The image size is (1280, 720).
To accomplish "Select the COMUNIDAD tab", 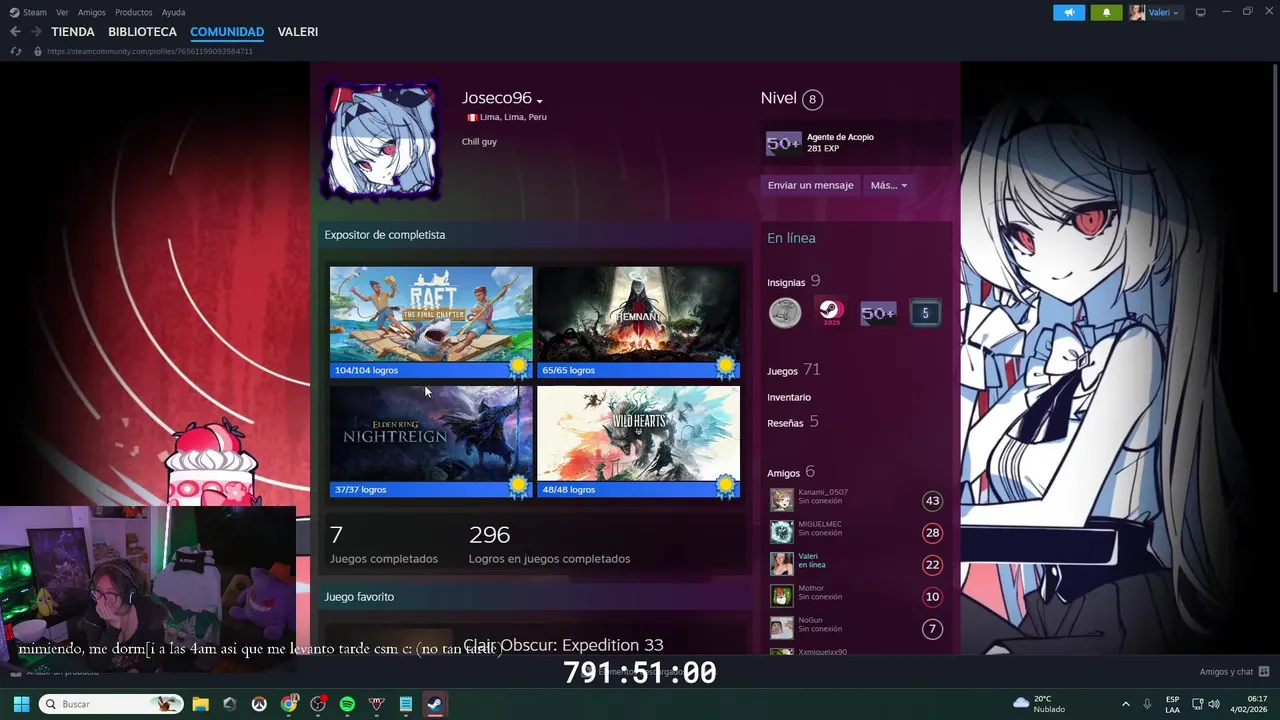I will click(227, 32).
